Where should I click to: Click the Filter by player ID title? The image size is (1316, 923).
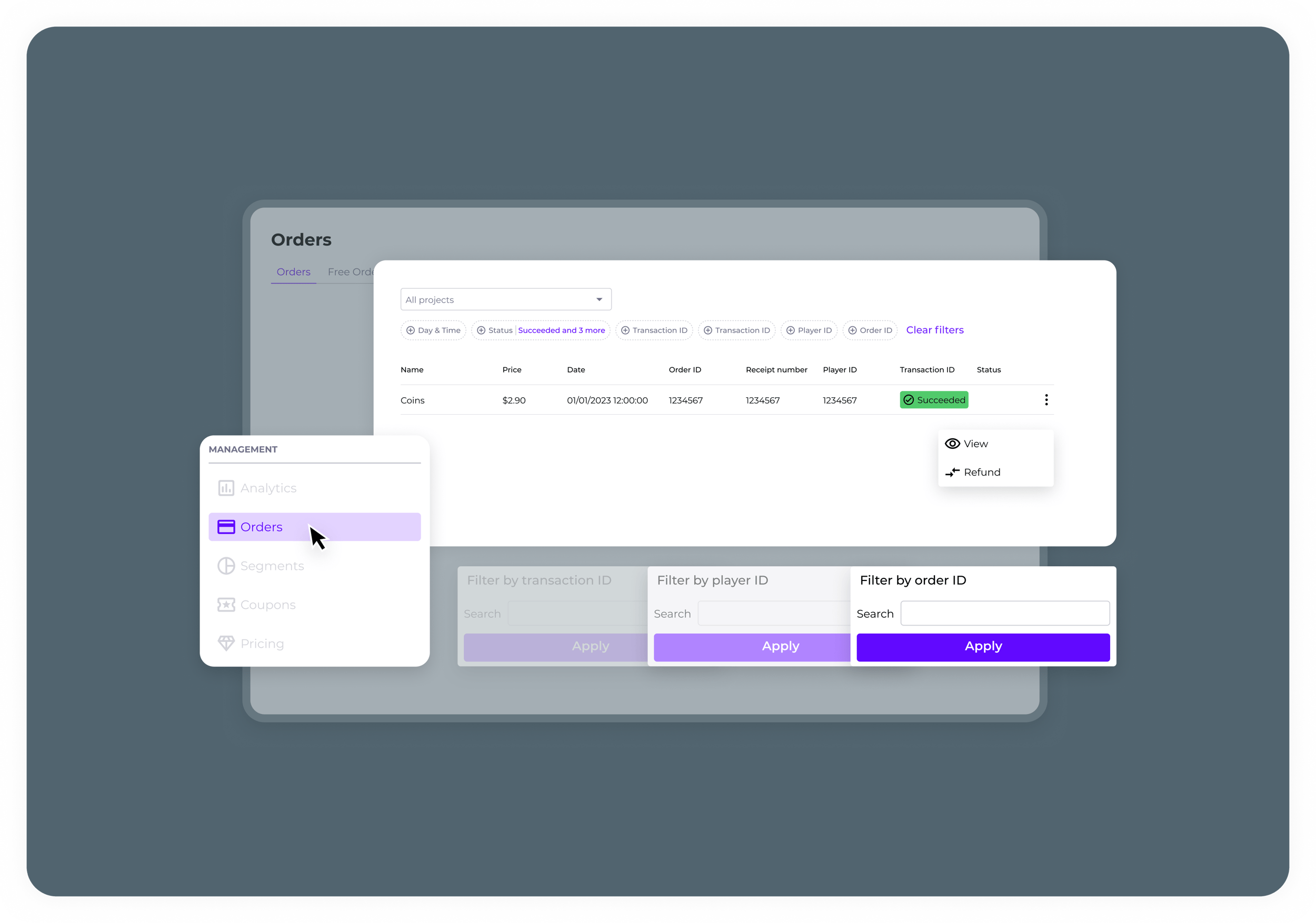[712, 581]
